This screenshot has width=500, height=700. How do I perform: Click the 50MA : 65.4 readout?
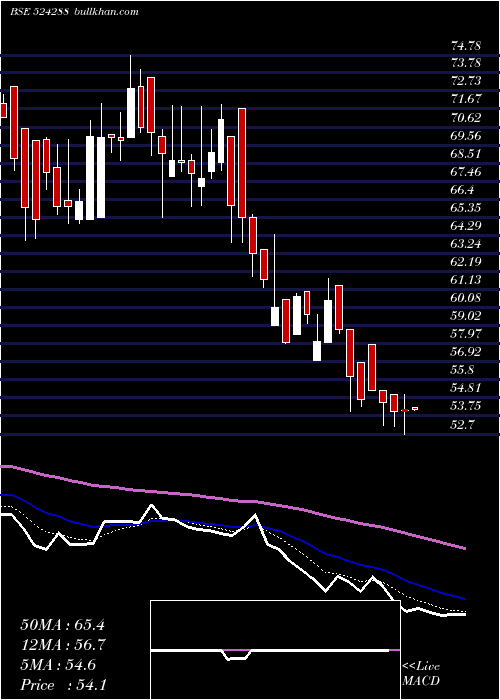click(x=62, y=625)
